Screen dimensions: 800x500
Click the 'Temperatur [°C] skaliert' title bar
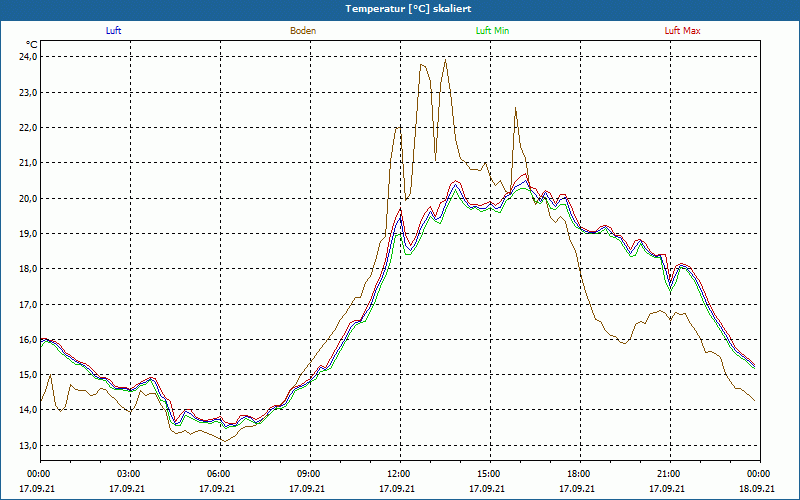pos(400,9)
